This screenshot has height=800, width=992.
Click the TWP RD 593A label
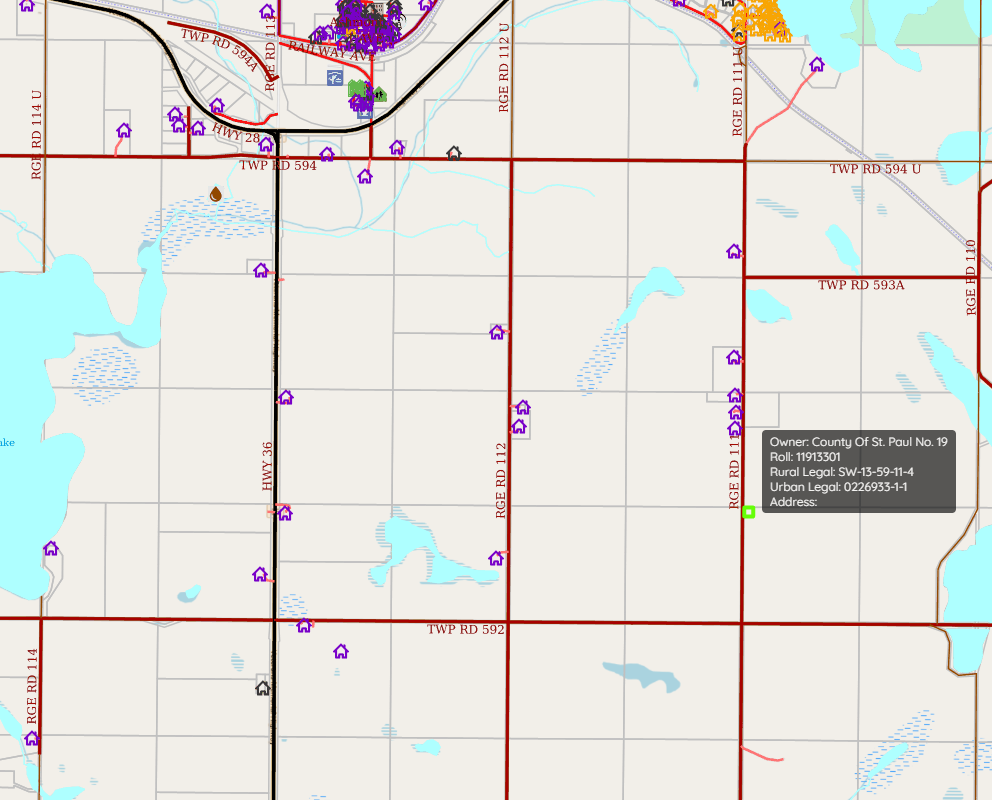[861, 285]
